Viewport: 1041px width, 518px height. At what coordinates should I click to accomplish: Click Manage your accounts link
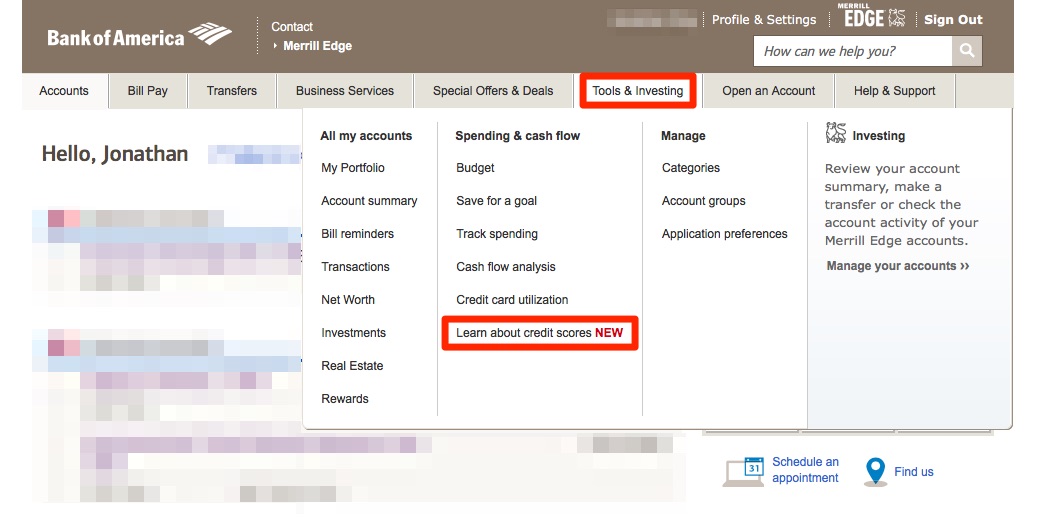click(x=898, y=266)
